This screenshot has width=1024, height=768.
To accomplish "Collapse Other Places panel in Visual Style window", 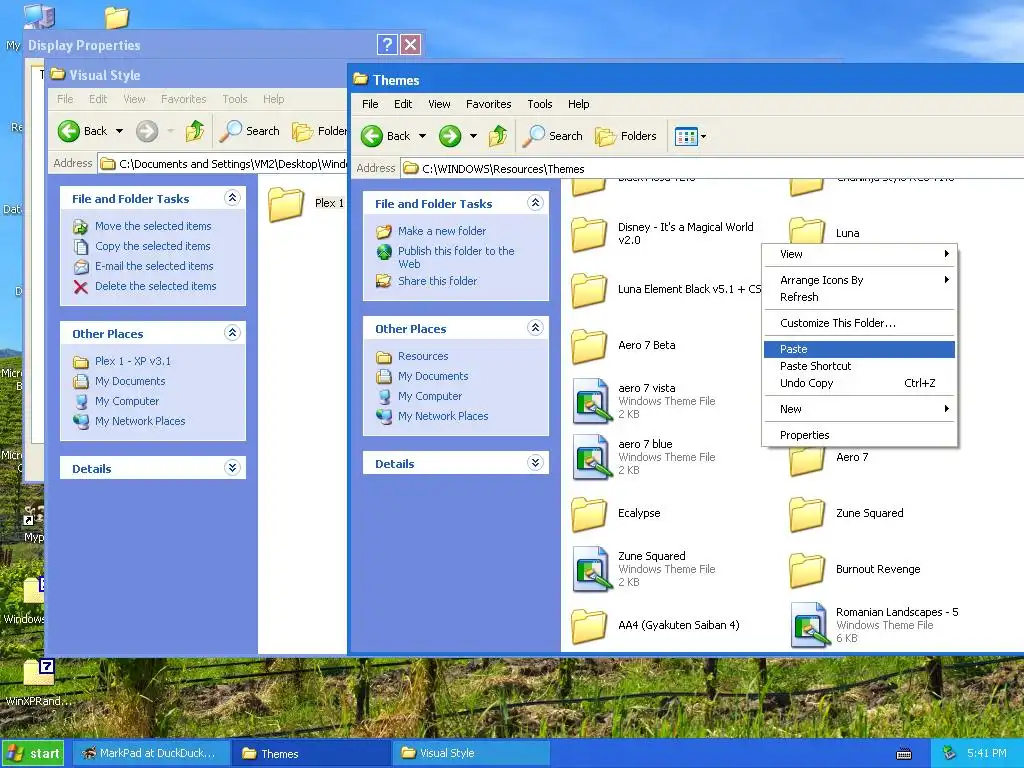I will 232,332.
